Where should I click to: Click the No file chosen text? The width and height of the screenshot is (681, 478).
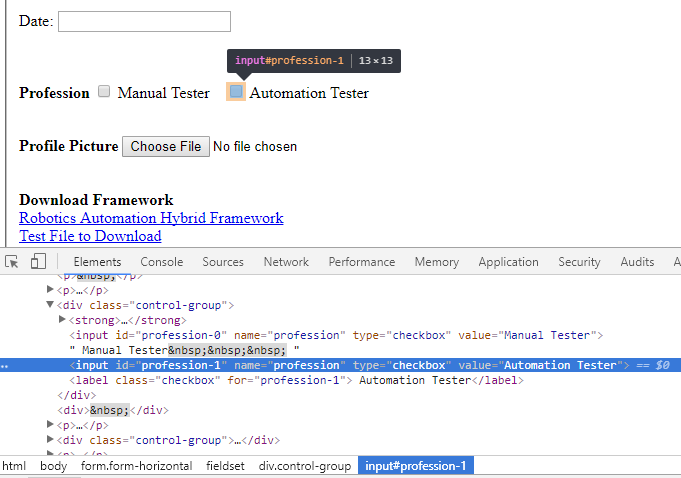click(x=255, y=147)
